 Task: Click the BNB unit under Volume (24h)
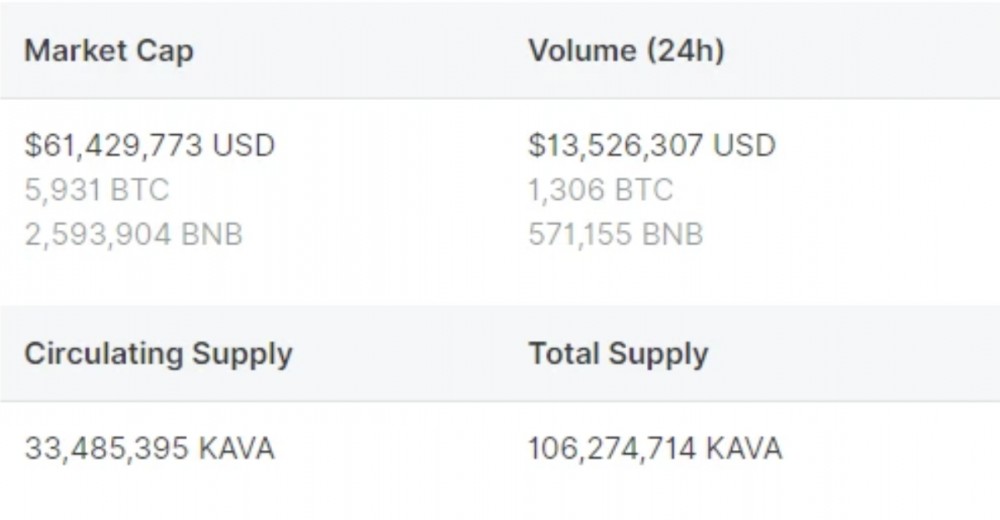coord(672,235)
